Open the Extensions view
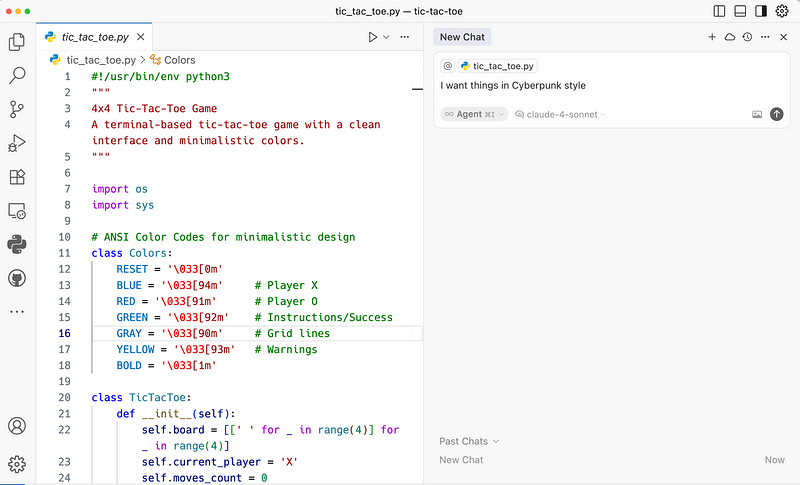800x485 pixels. [17, 177]
